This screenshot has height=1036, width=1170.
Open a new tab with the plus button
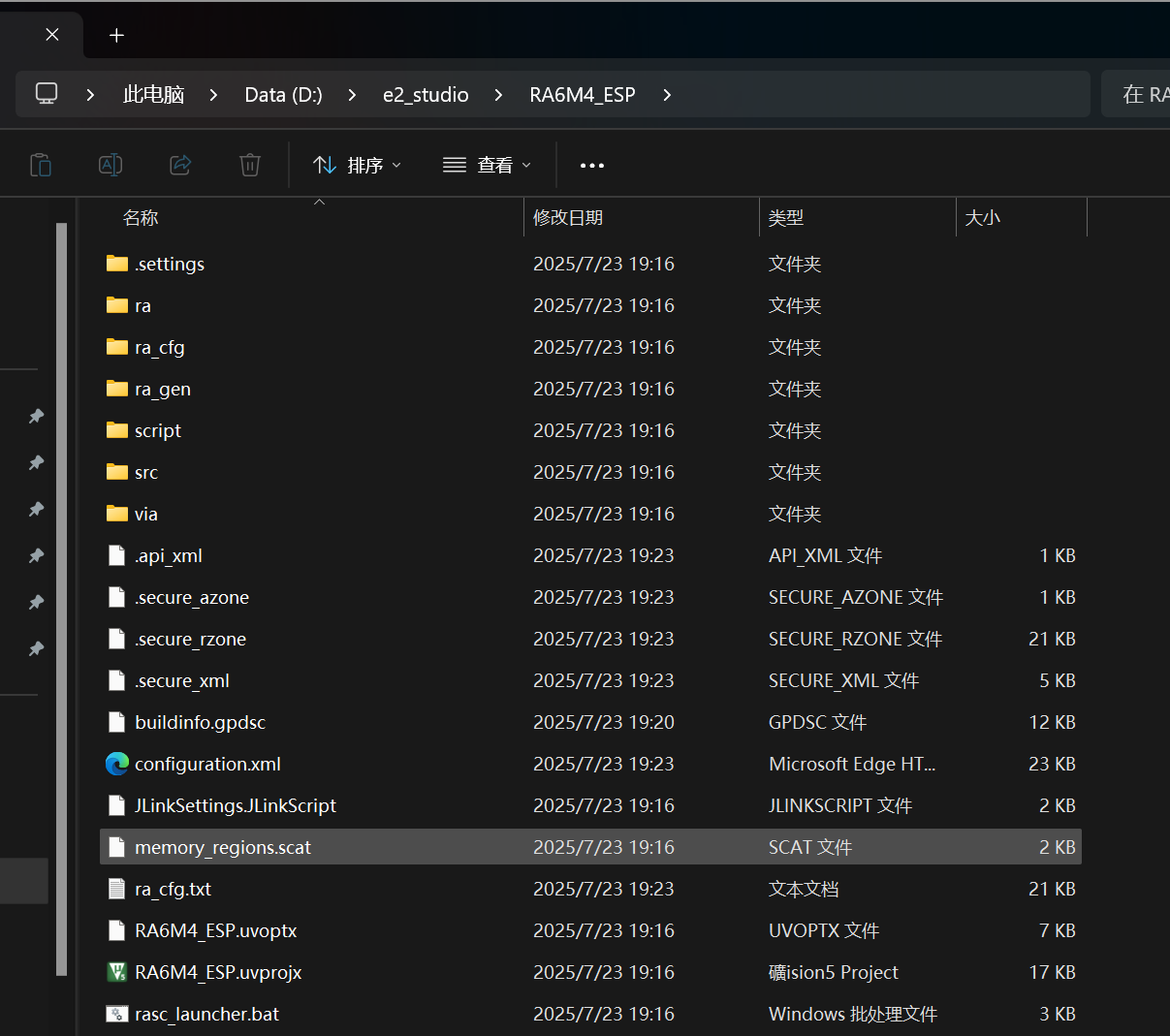pyautogui.click(x=116, y=35)
